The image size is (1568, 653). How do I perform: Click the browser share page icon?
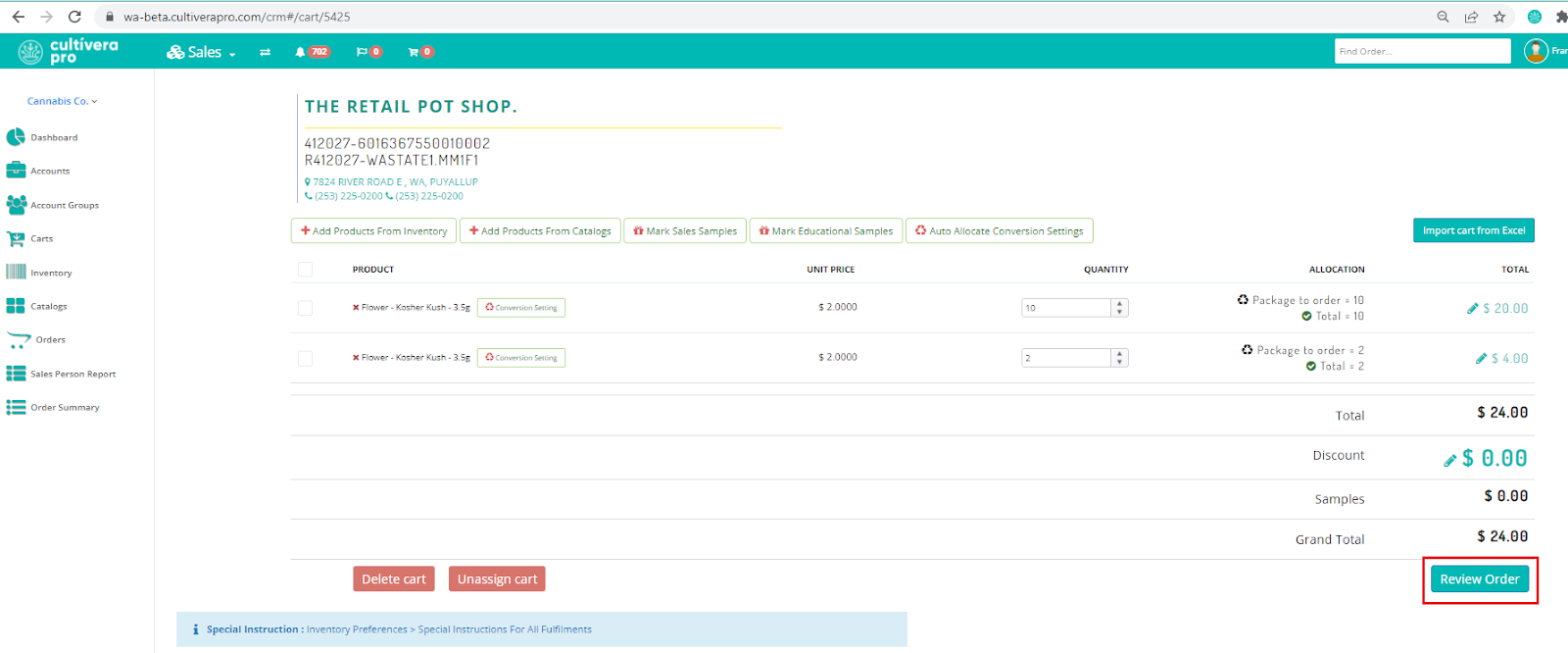(1471, 17)
